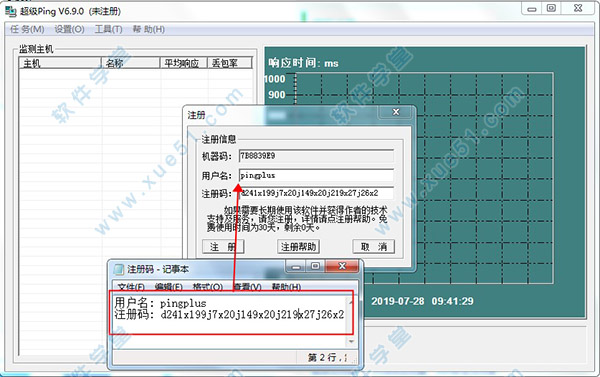Viewport: 600px width, 377px height.
Task: Maximize the 超级Ping main window
Action: [x=551, y=8]
